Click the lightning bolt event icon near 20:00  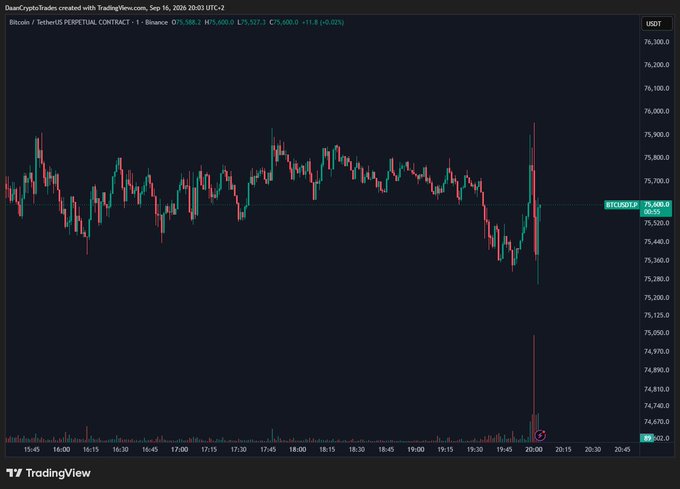pos(540,435)
